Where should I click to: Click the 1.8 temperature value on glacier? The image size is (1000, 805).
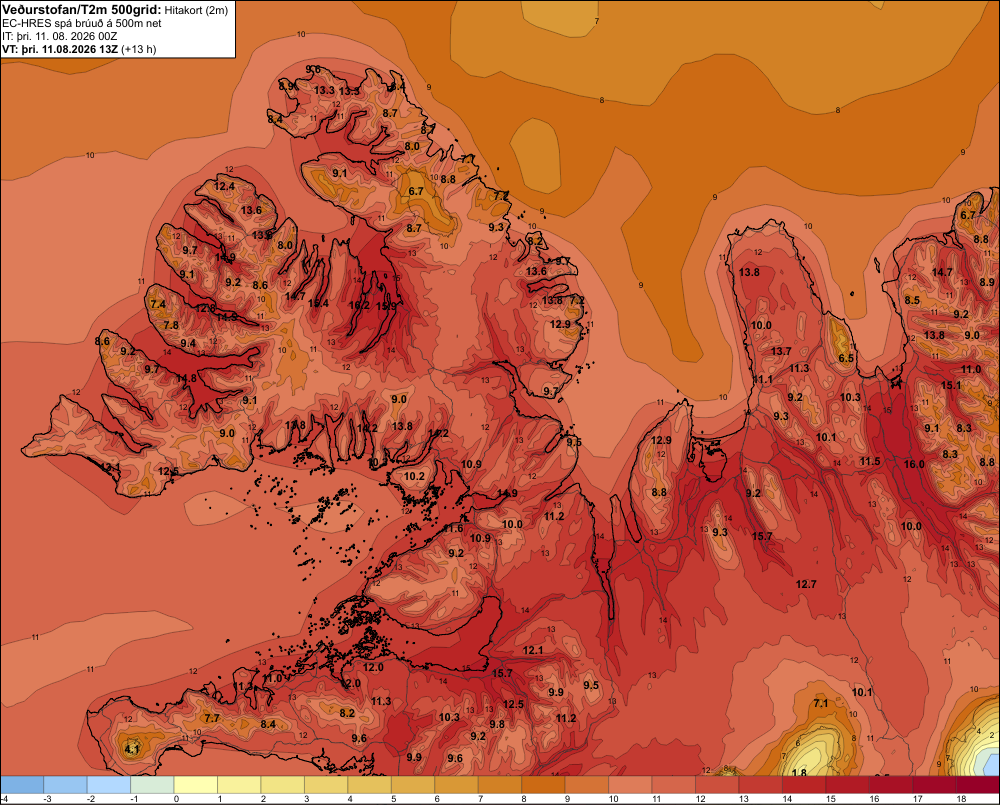tap(798, 773)
